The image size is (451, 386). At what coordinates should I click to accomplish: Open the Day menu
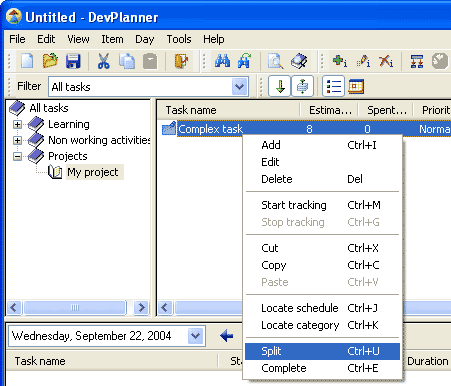click(145, 39)
